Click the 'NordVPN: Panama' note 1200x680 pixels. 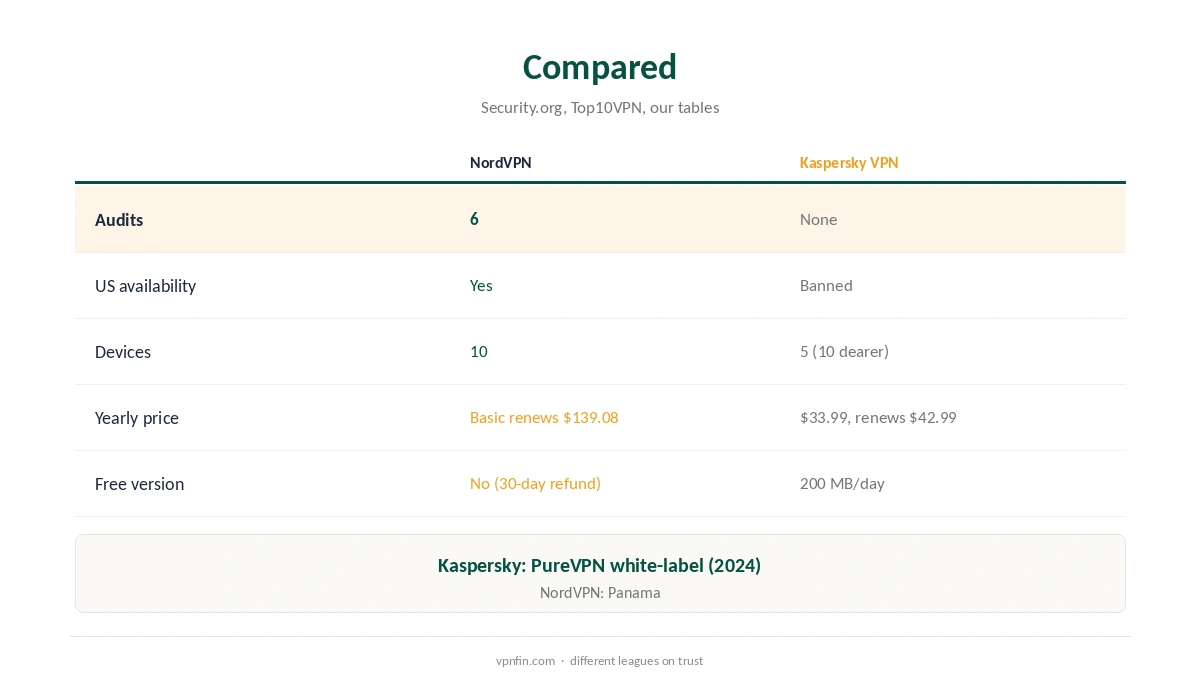pyautogui.click(x=600, y=592)
